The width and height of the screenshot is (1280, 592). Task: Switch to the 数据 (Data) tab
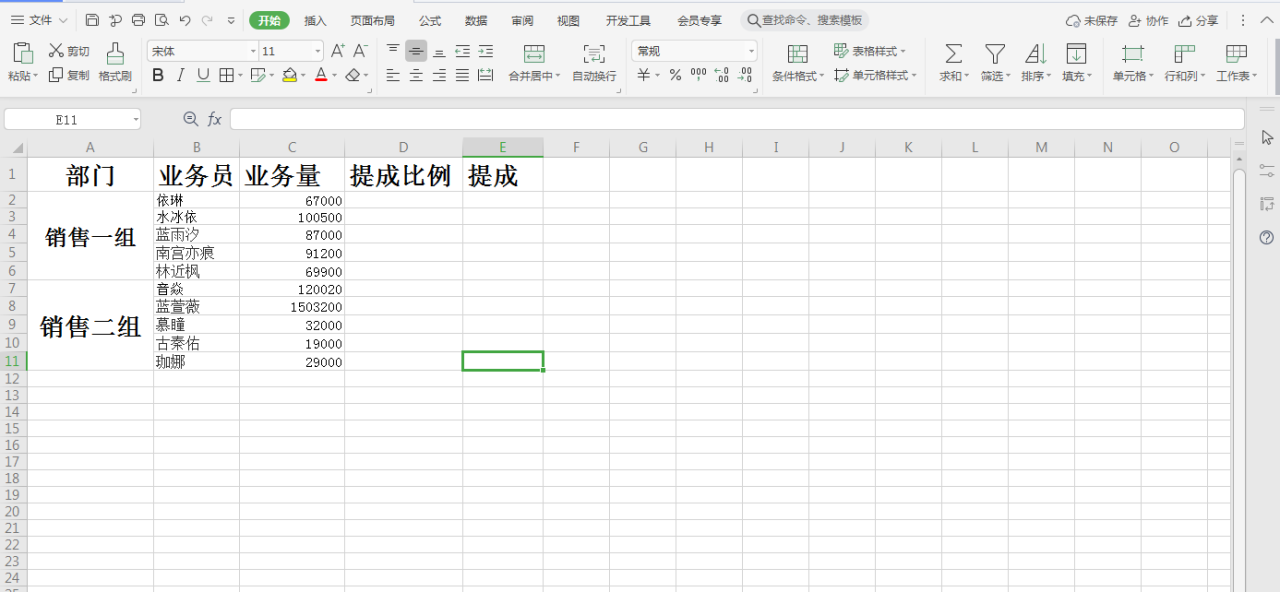(476, 20)
